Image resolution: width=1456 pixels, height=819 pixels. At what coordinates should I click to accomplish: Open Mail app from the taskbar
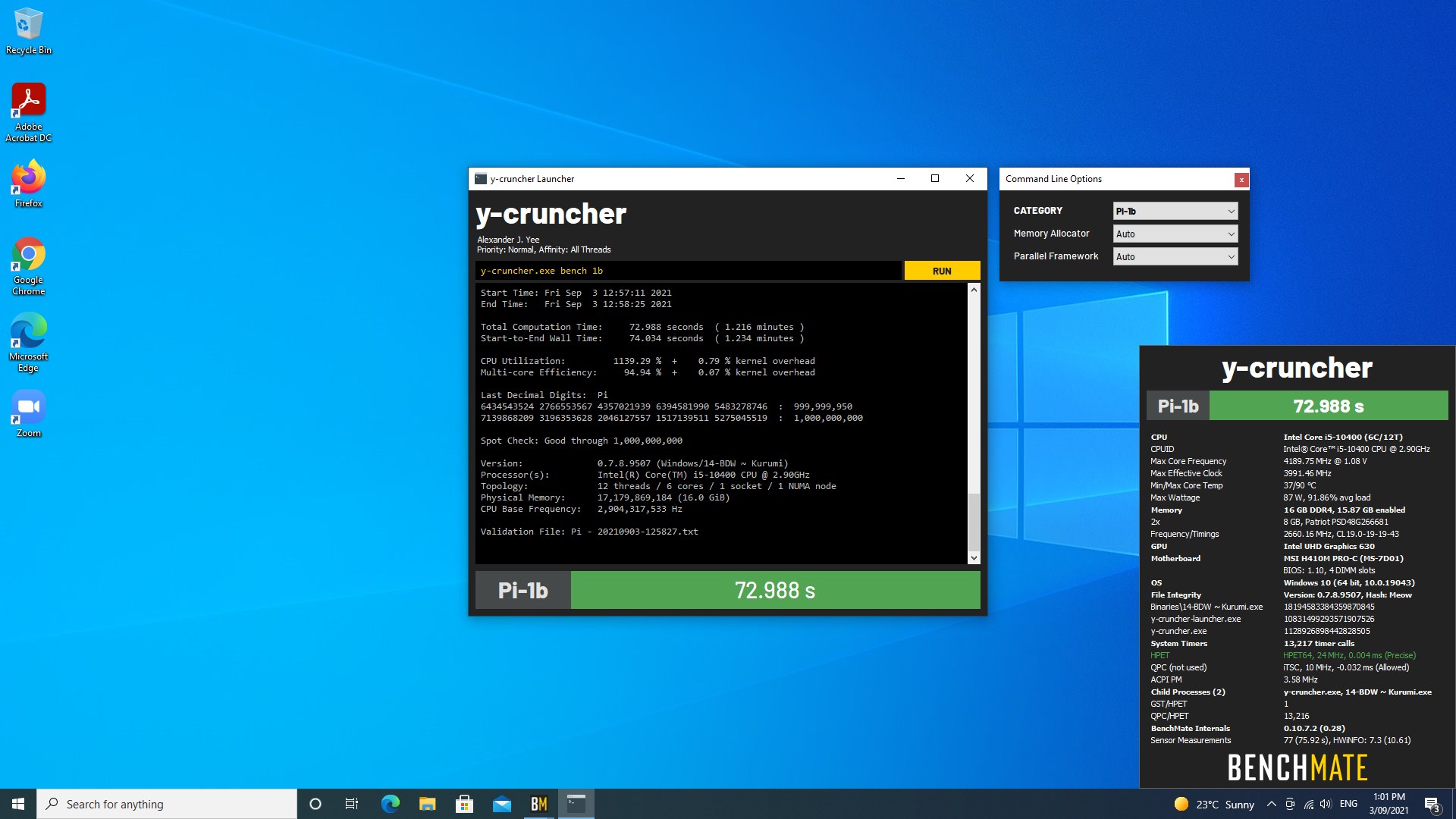coord(501,804)
